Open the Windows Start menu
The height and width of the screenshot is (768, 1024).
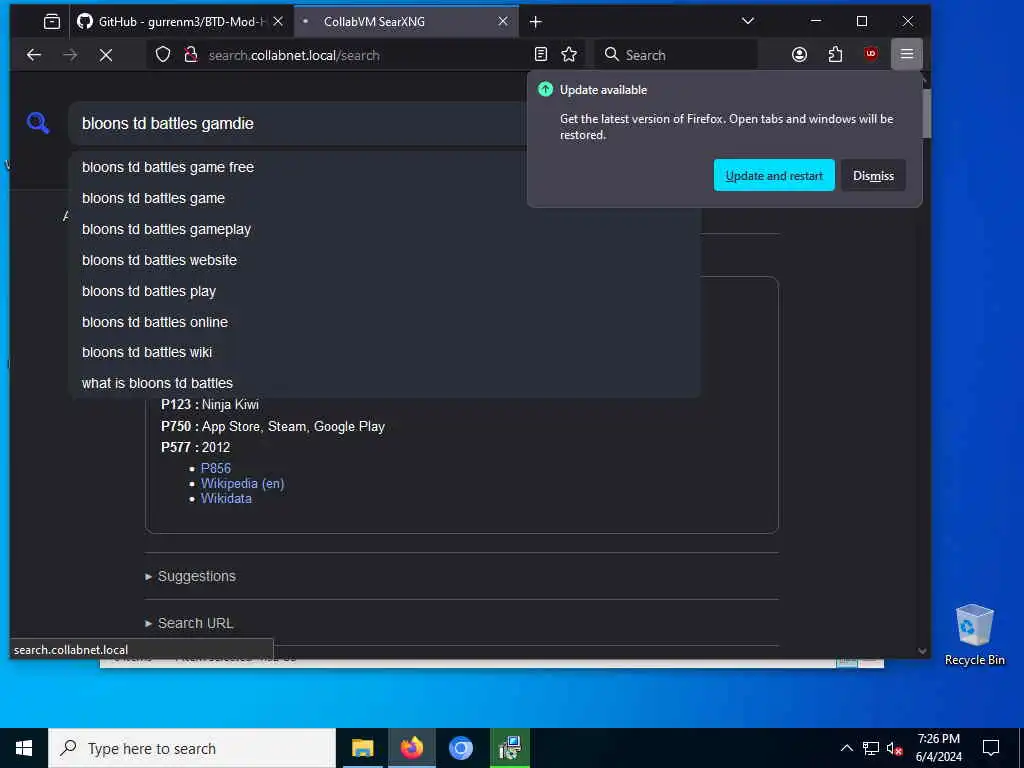point(24,748)
